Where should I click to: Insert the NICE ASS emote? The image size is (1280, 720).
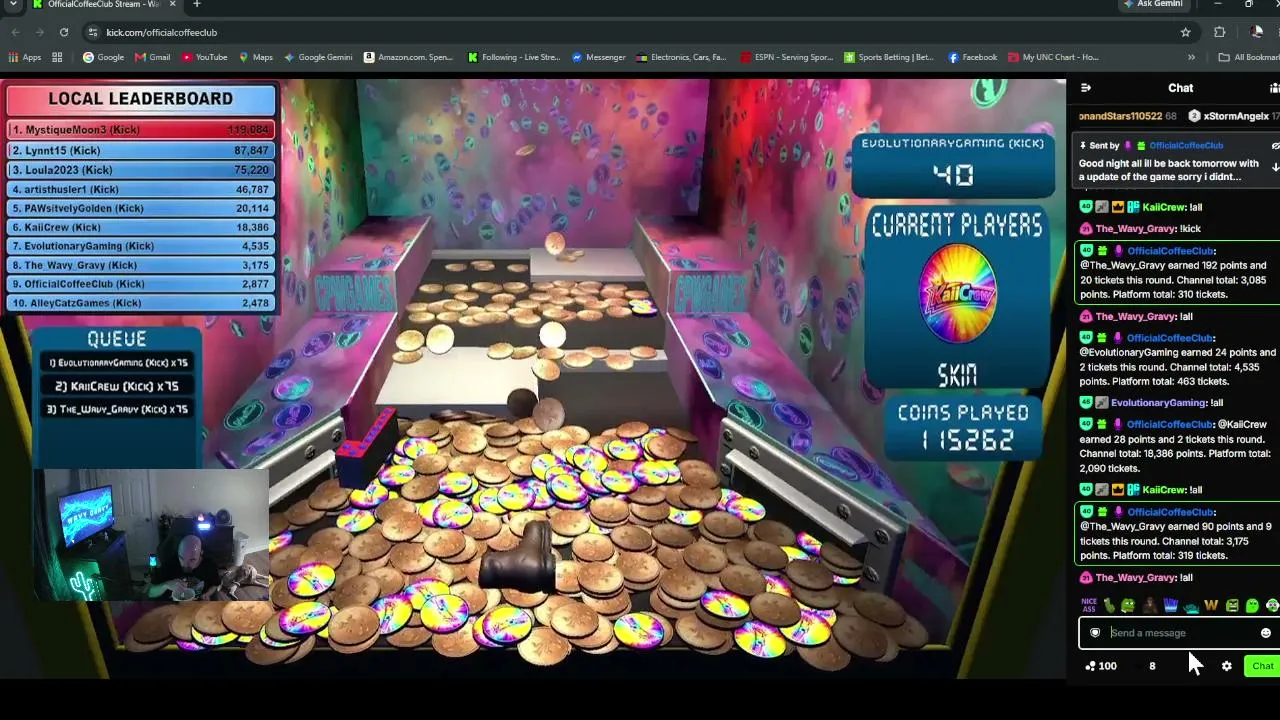coord(1089,605)
